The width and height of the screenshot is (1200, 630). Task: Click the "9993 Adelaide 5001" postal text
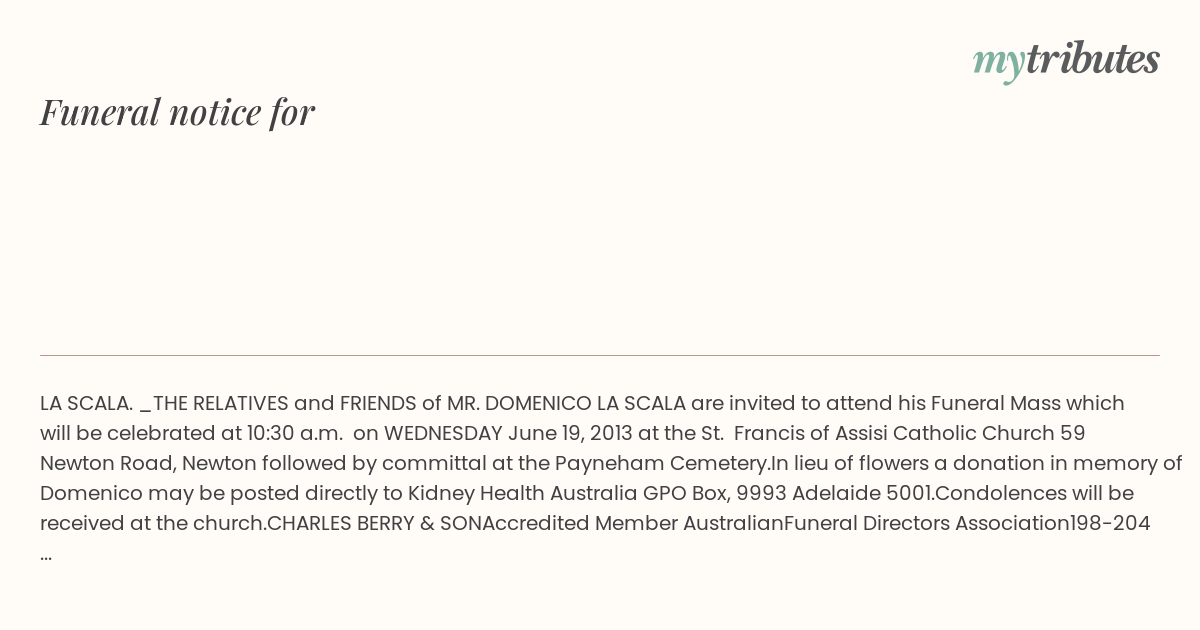point(835,493)
